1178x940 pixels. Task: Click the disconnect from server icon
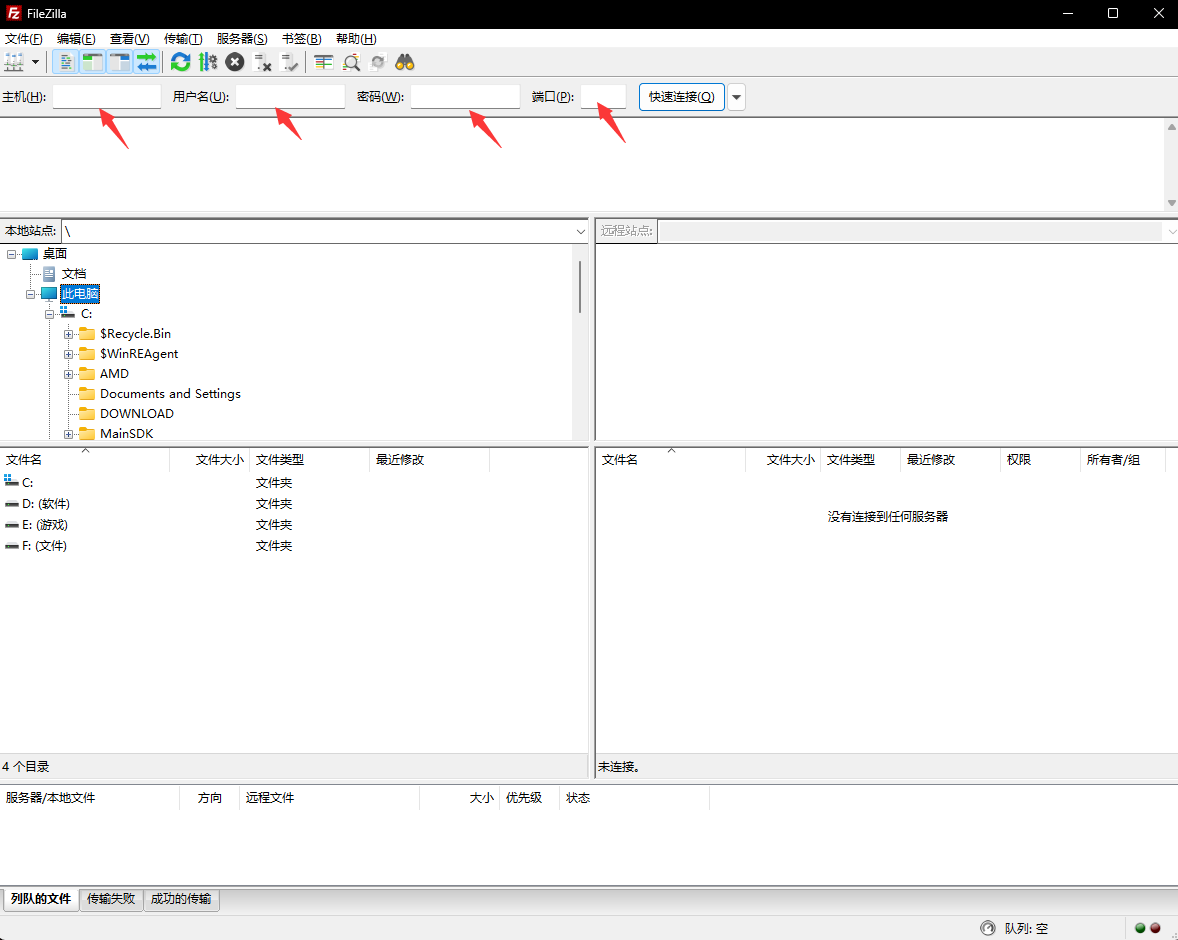[262, 62]
